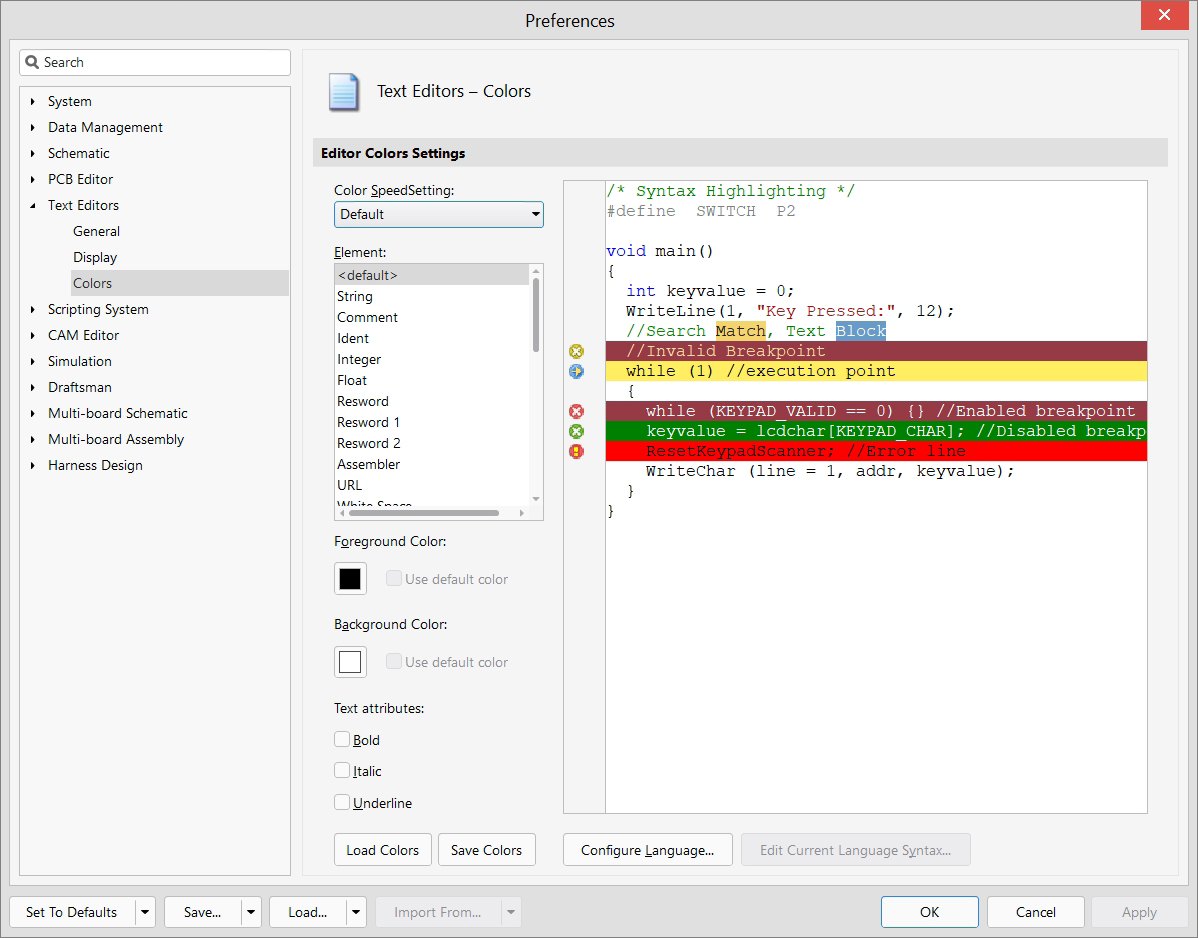The image size is (1198, 938).
Task: Expand the Simulation node
Action: tap(32, 361)
